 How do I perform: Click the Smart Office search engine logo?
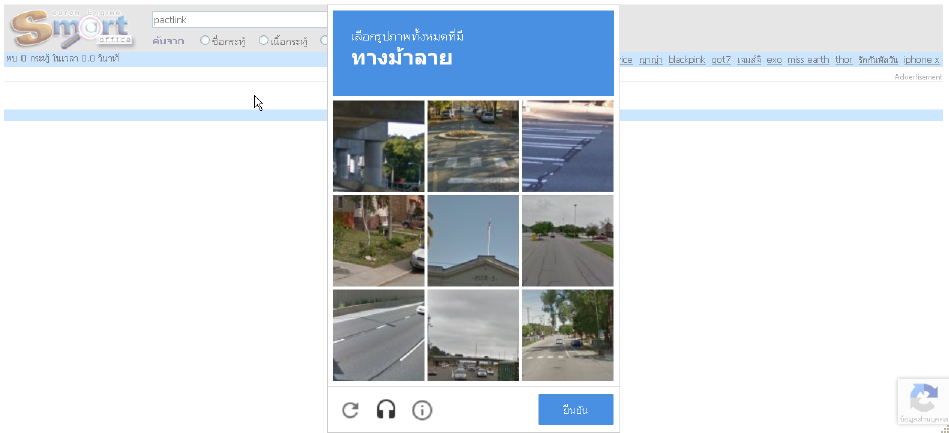pyautogui.click(x=71, y=28)
